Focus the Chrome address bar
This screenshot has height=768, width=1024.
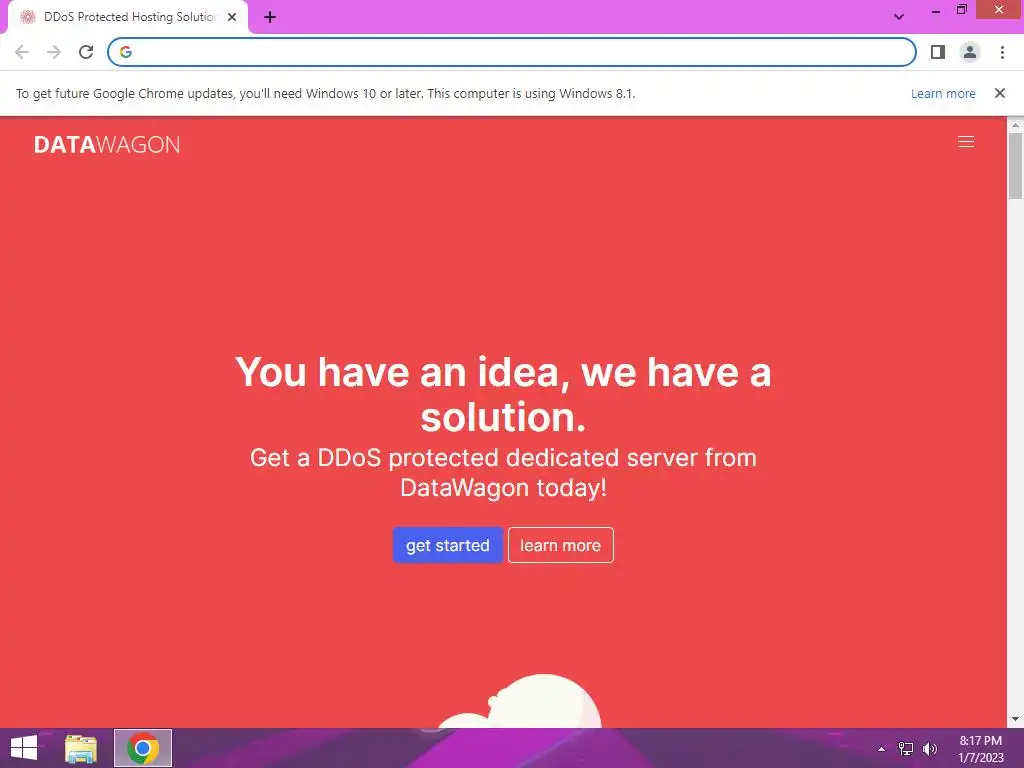[x=511, y=52]
